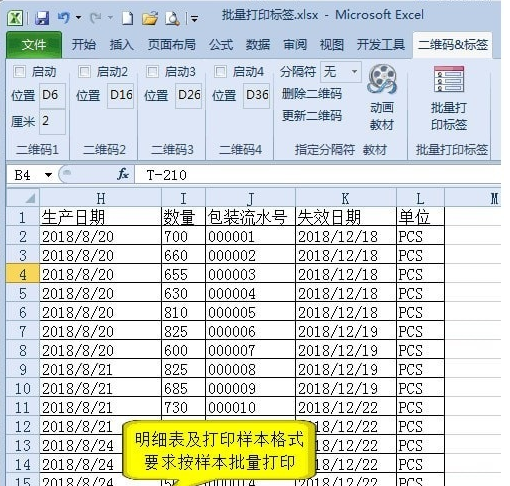Open the 审阅 tab
The image size is (510, 486).
pyautogui.click(x=295, y=44)
